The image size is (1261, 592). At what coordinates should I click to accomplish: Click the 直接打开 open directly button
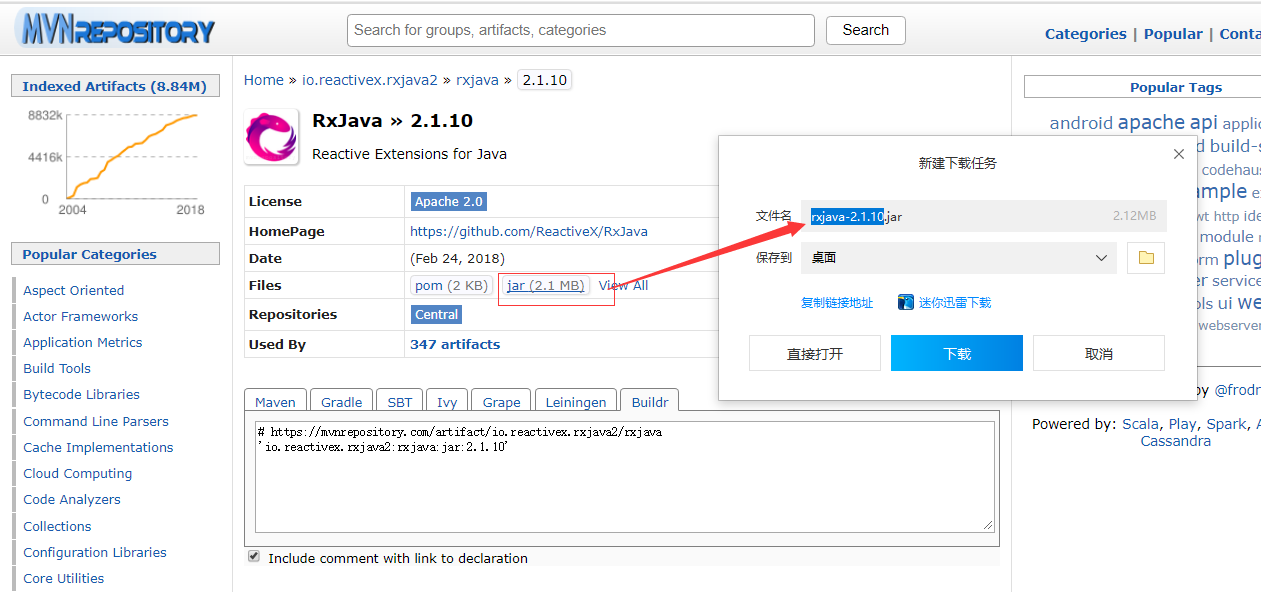pos(815,353)
